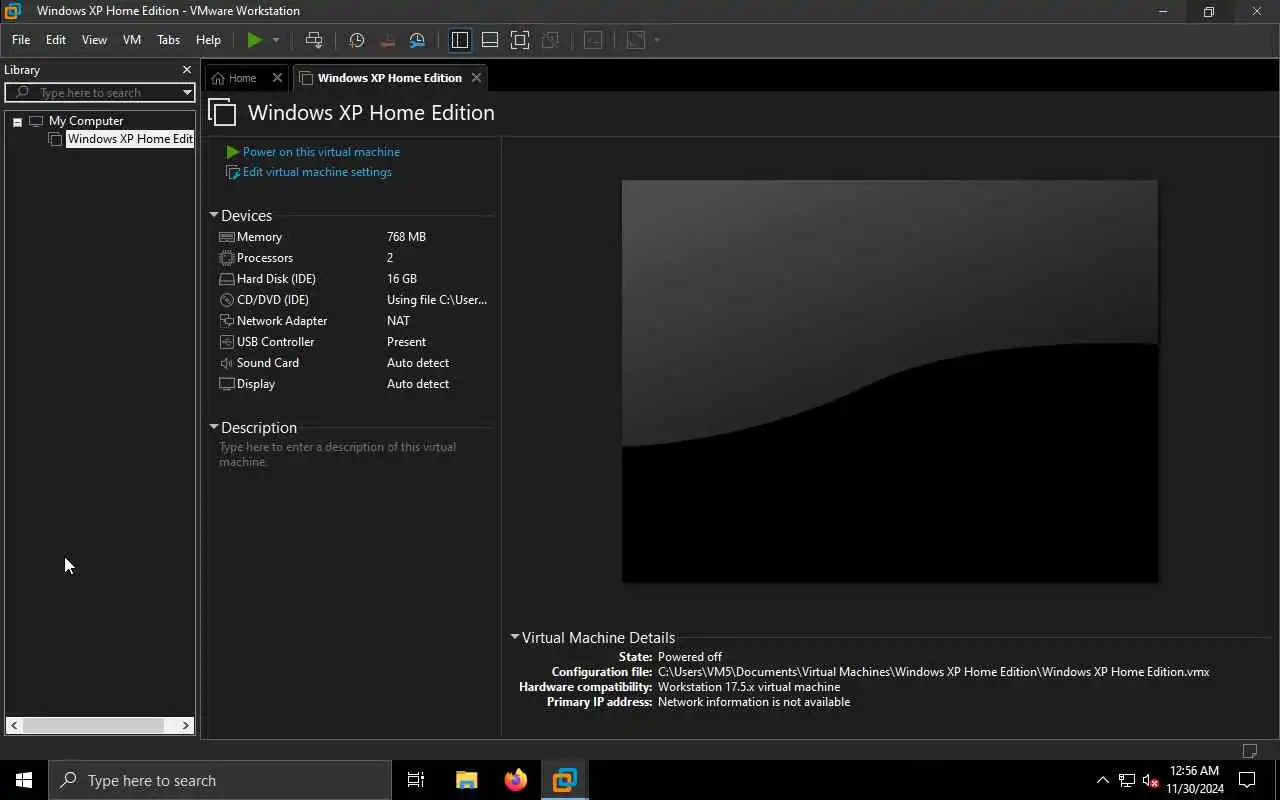Open the View menu

pos(94,40)
